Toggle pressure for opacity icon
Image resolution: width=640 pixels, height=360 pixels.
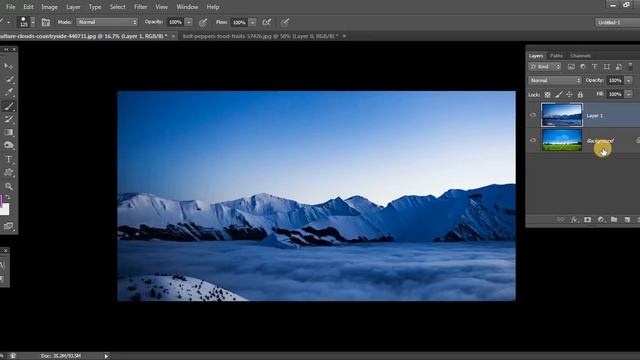[203, 22]
